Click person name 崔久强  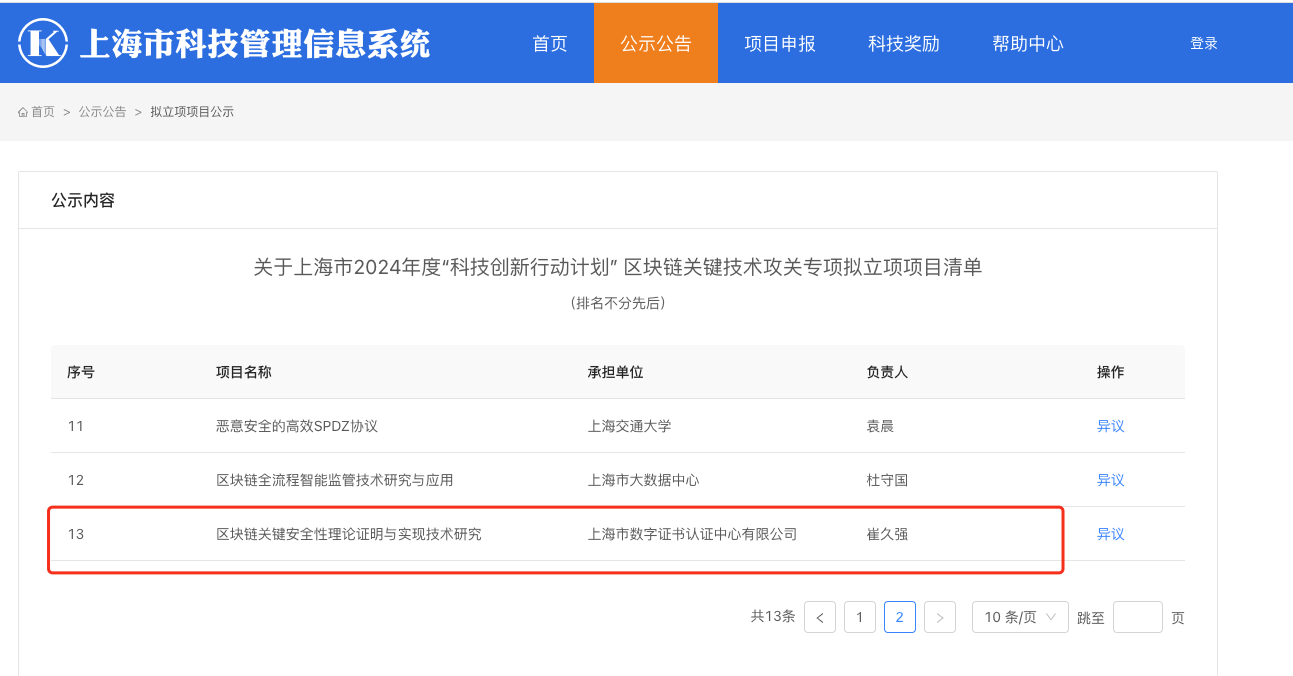[887, 534]
